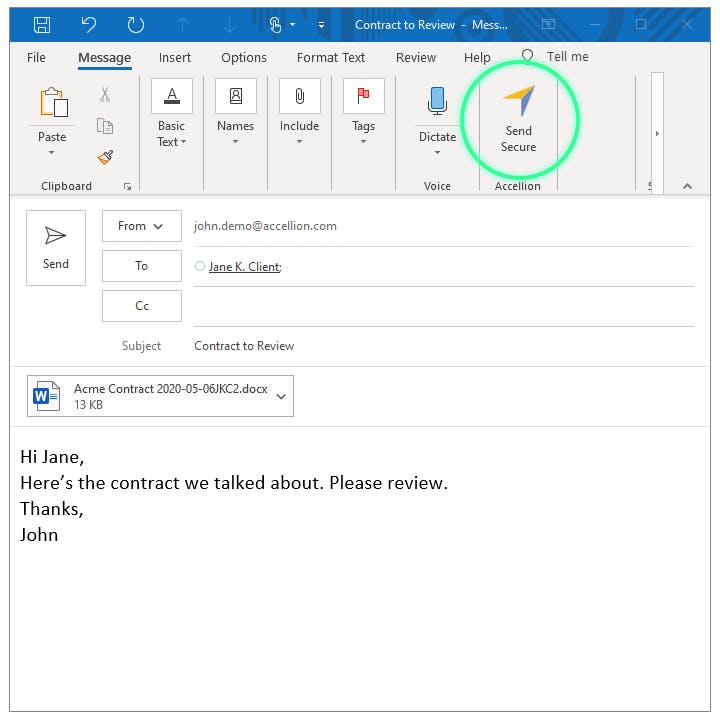Viewport: 720px width, 720px height.
Task: Collapse the ribbon with the up chevron
Action: (x=687, y=186)
